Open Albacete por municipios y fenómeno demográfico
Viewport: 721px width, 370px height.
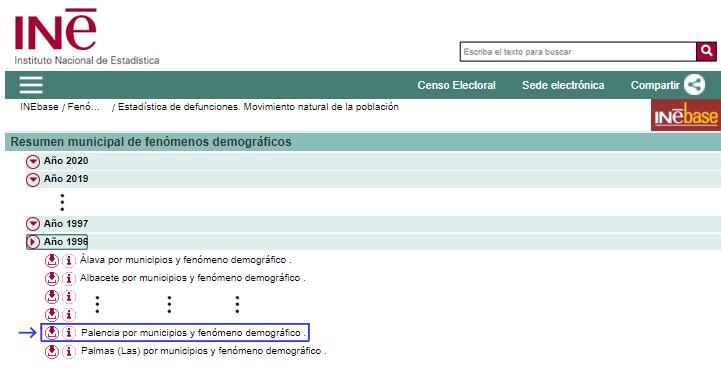[192, 278]
